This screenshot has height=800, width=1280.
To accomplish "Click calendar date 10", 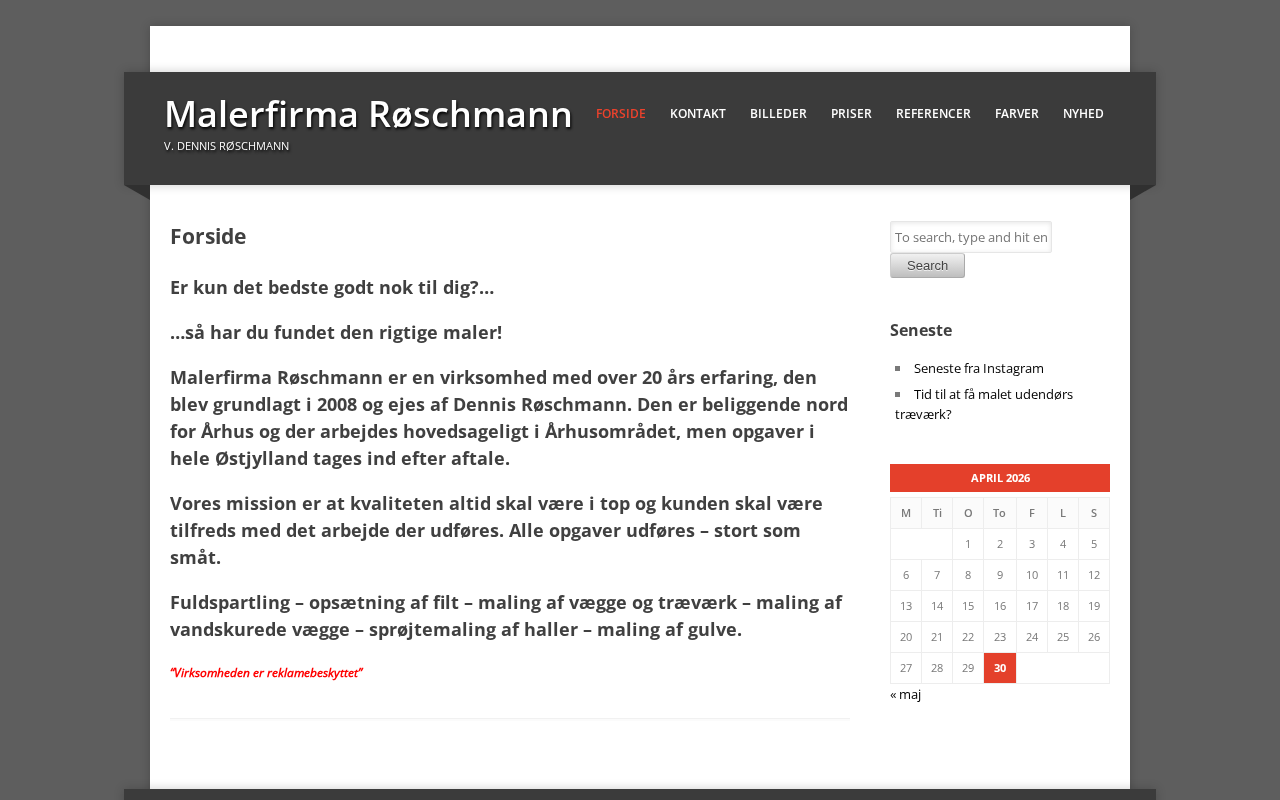I will (1032, 575).
